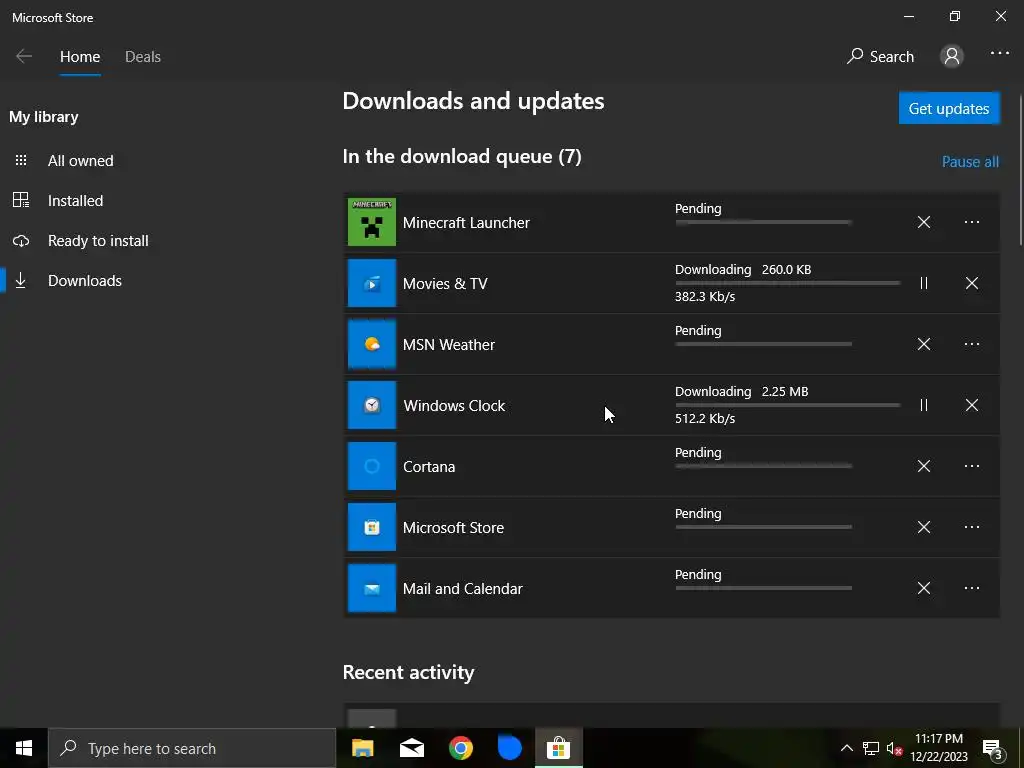Click the Movies & TV progress bar
The height and width of the screenshot is (768, 1024).
click(788, 283)
